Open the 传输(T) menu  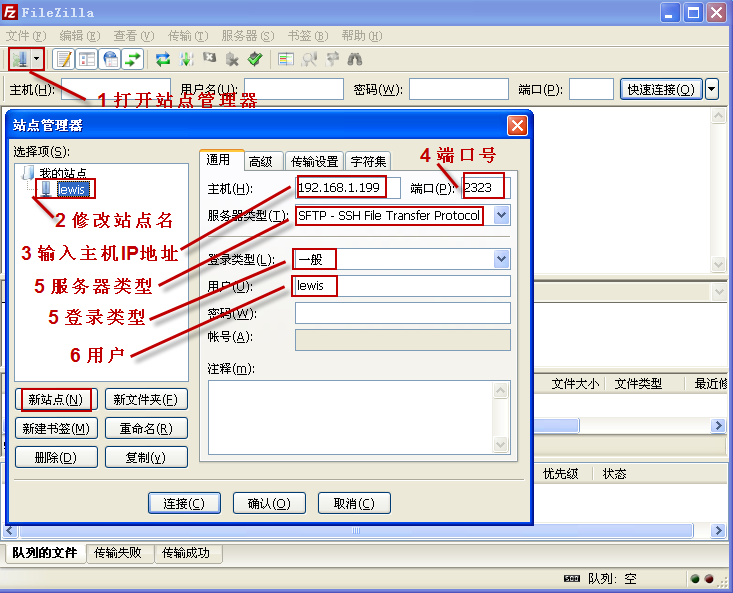pos(188,36)
